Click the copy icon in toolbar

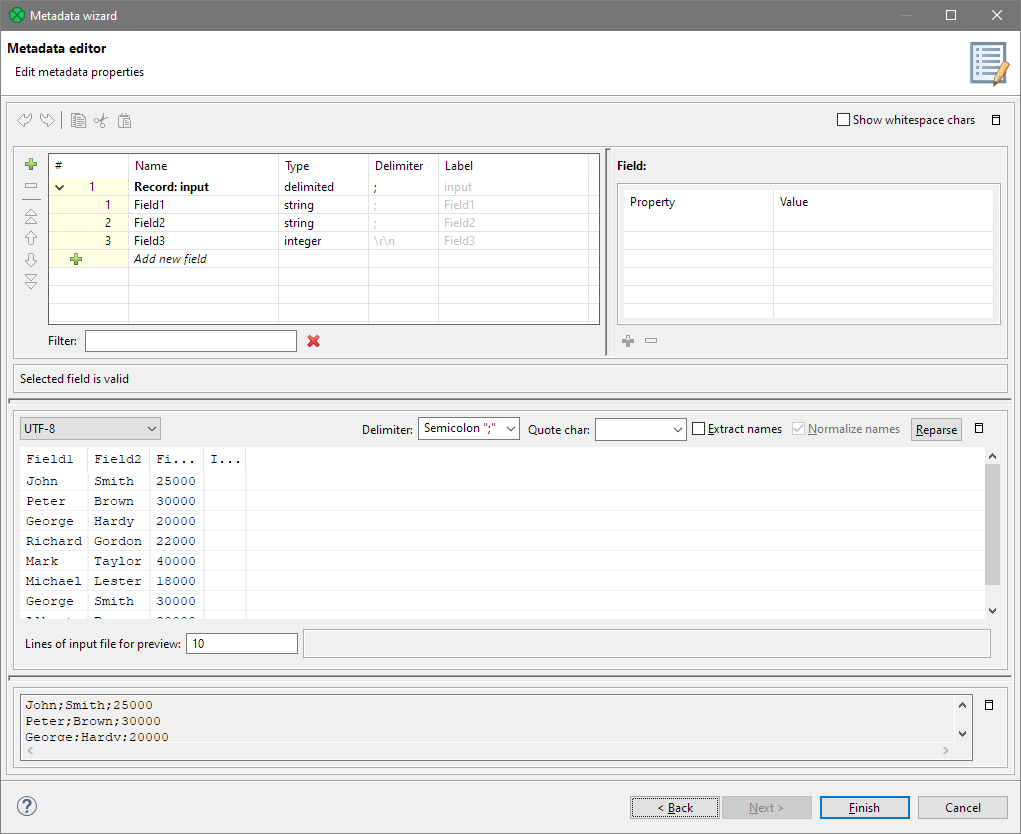78,120
